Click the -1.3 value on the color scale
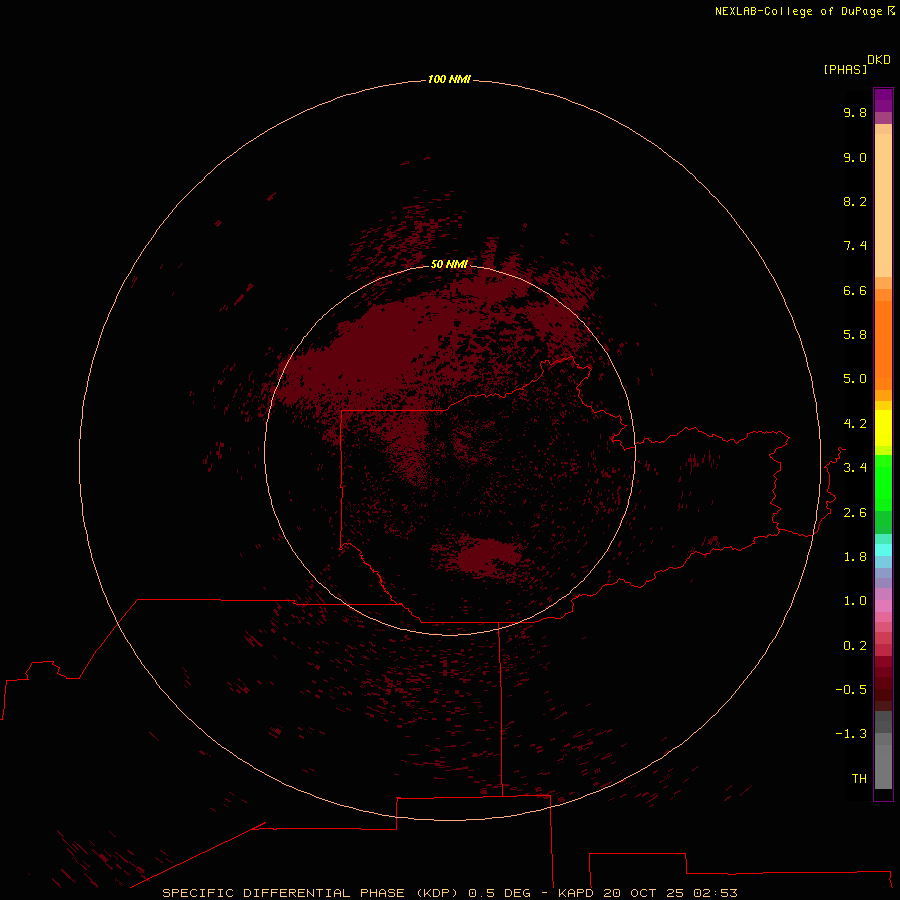The height and width of the screenshot is (900, 900). click(x=851, y=734)
